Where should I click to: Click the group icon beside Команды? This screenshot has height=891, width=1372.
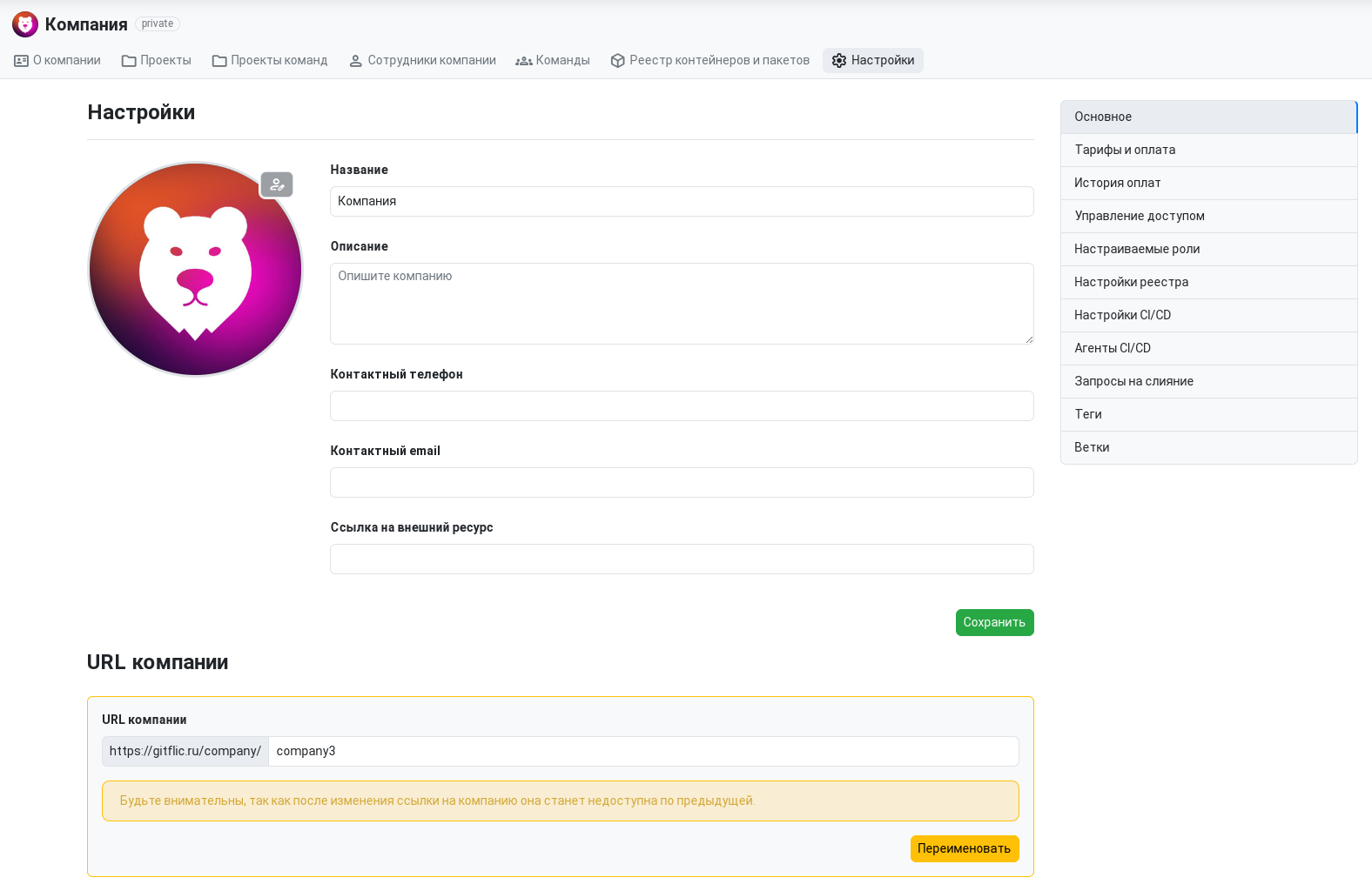coord(524,61)
